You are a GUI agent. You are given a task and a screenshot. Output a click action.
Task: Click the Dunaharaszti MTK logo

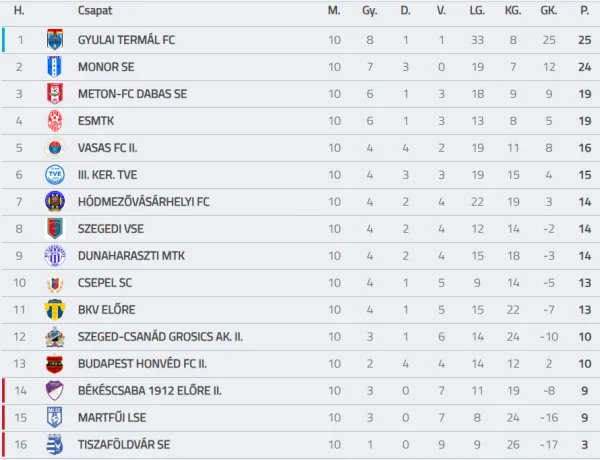point(54,256)
